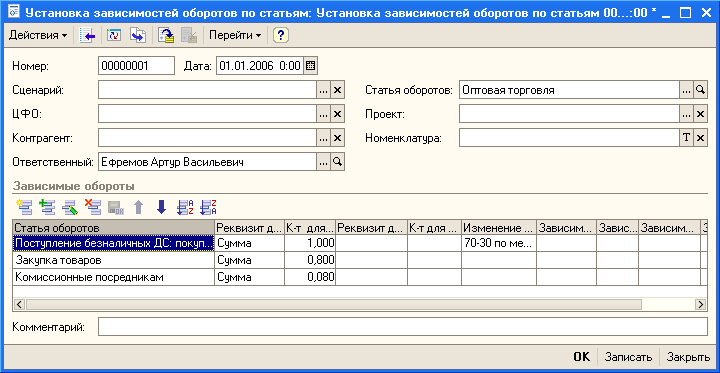This screenshot has width=720, height=373.
Task: Move the selected row up
Action: coord(138,208)
